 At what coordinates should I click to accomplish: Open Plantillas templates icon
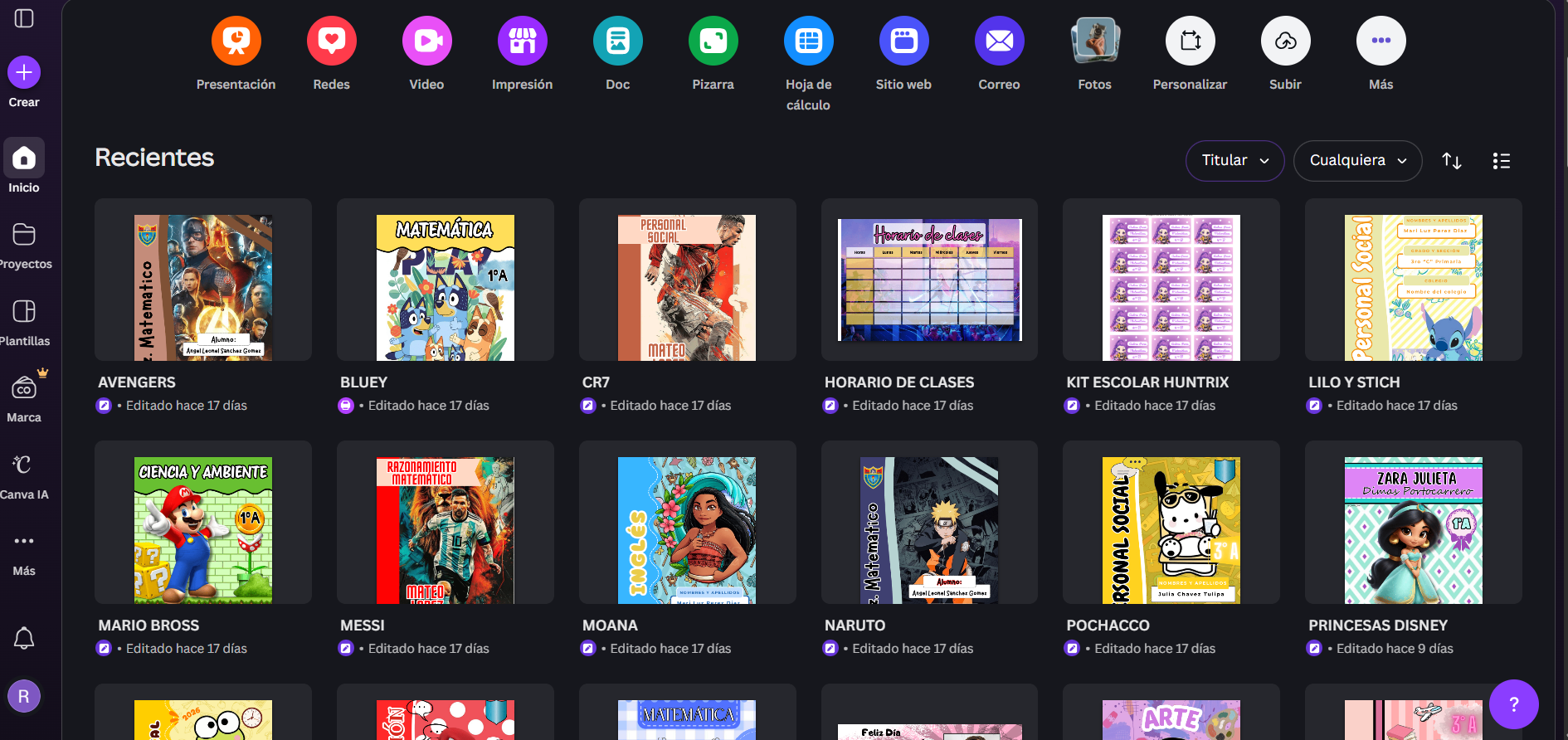coord(24,311)
